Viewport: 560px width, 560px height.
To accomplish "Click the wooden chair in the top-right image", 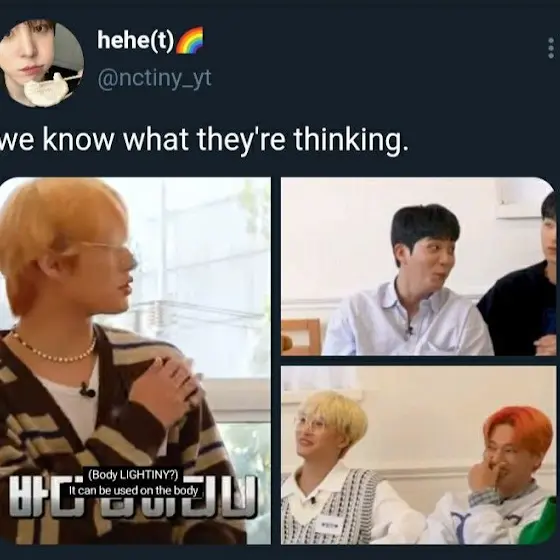I will [302, 337].
